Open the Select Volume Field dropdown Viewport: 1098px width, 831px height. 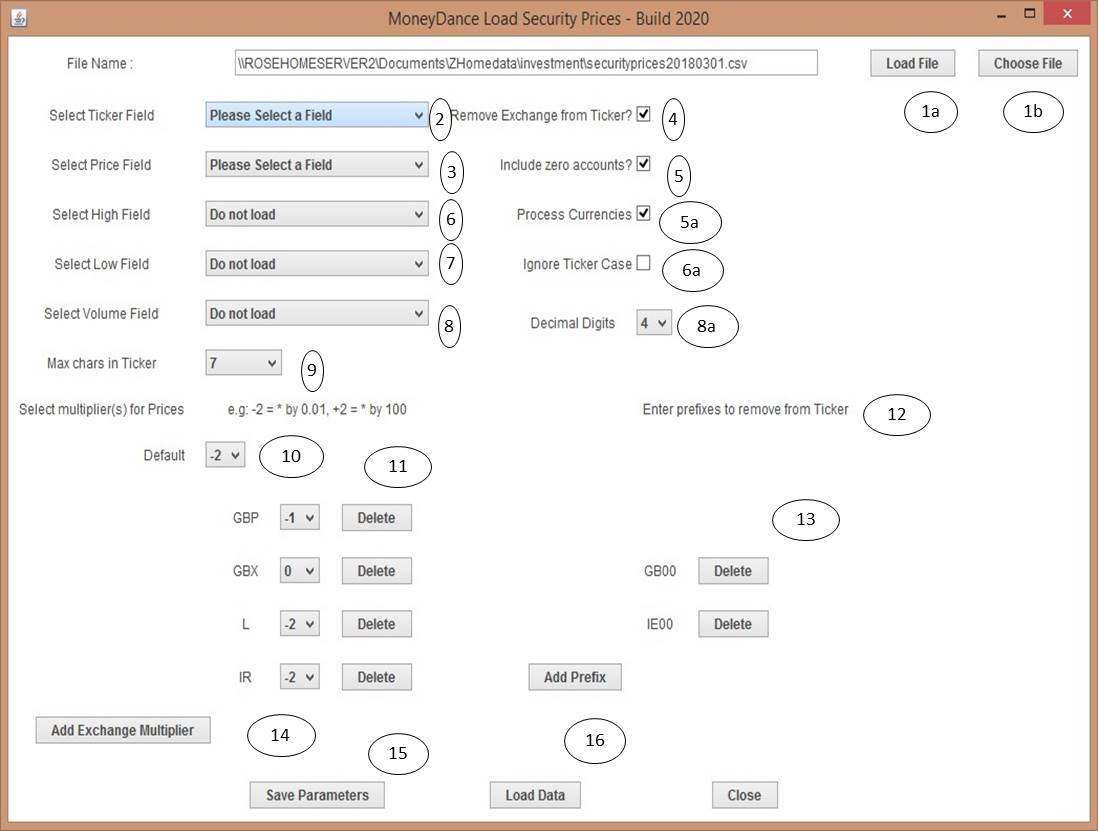(x=317, y=314)
